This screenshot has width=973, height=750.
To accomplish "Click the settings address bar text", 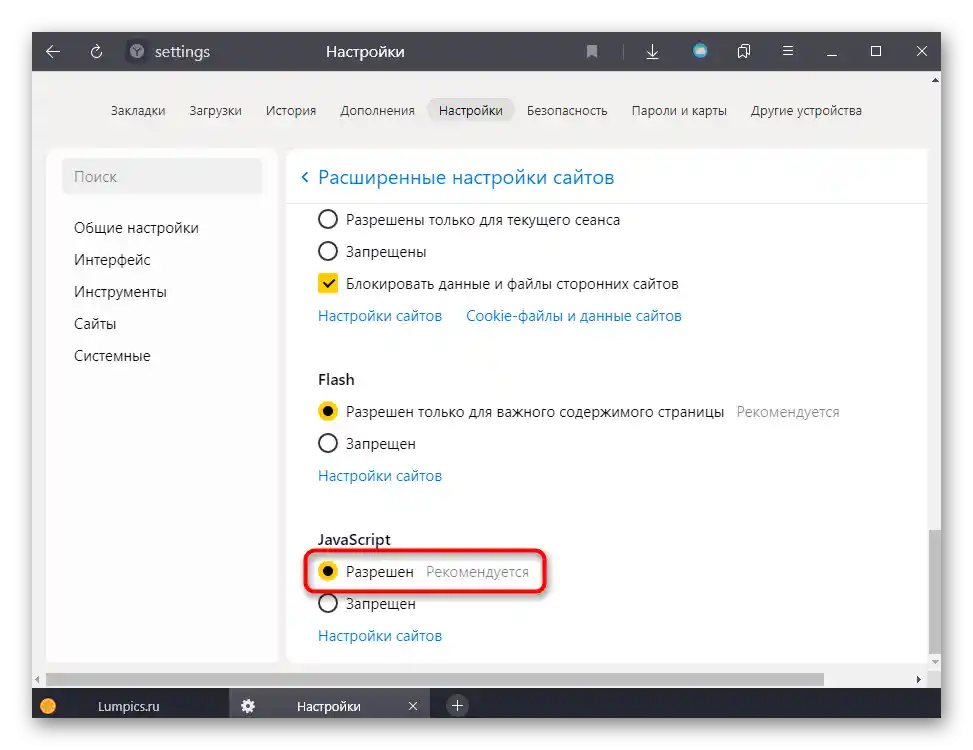I will pyautogui.click(x=182, y=51).
